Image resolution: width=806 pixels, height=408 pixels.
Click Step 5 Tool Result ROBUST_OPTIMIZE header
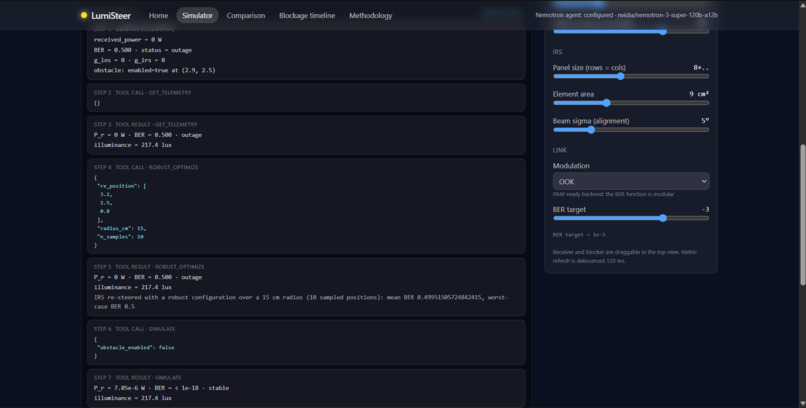tap(149, 267)
